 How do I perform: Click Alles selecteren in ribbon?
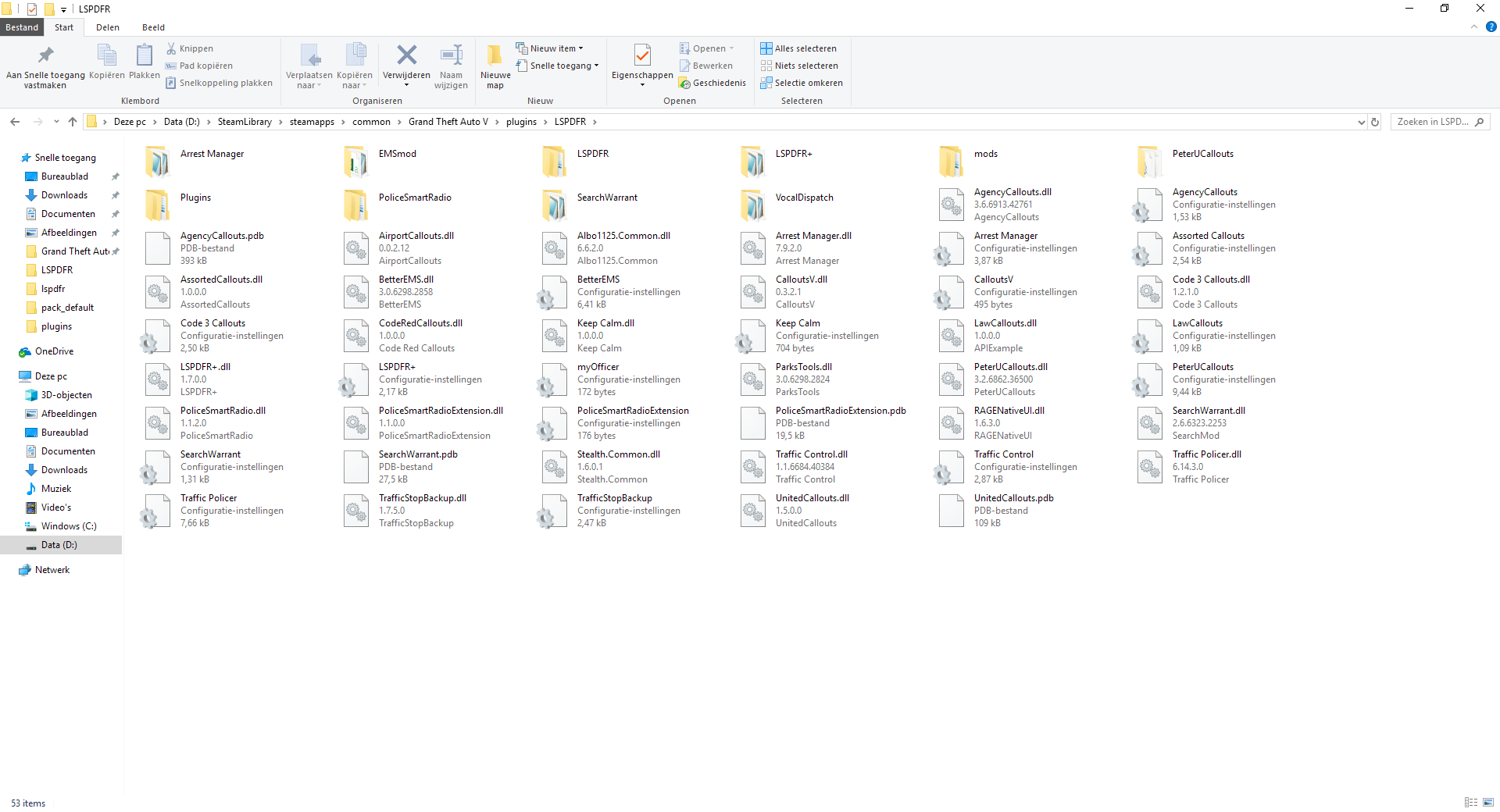coord(798,48)
